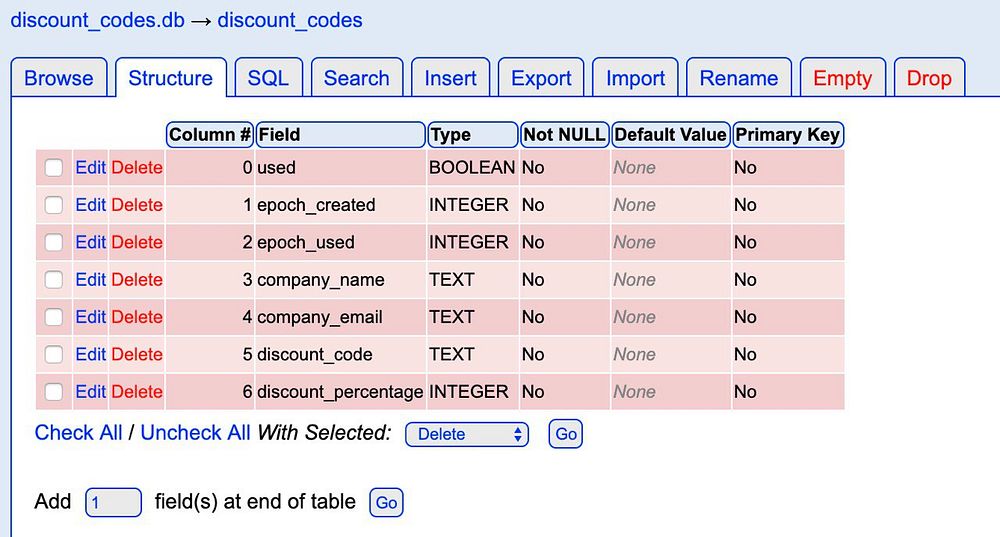
Task: Focus the number of fields input box
Action: coord(113,502)
